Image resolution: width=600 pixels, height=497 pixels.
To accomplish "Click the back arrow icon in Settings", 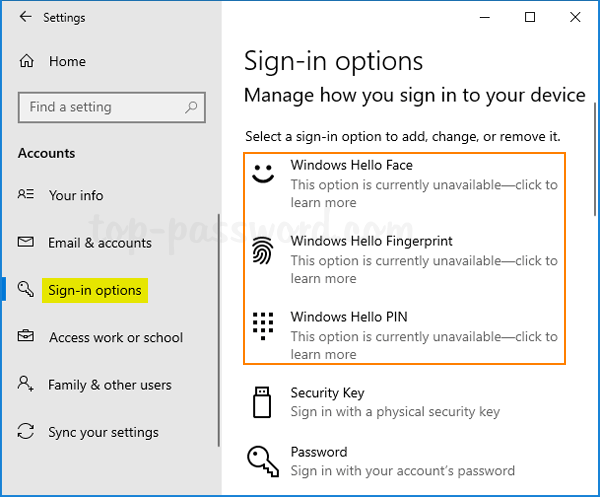I will [x=25, y=17].
